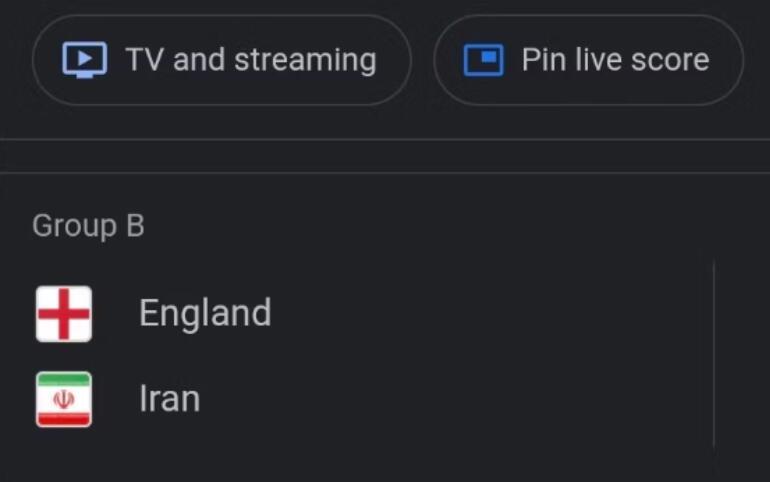Viewport: 770px width, 482px height.
Task: Click the Pin live score picture-in-picture icon
Action: click(x=484, y=60)
